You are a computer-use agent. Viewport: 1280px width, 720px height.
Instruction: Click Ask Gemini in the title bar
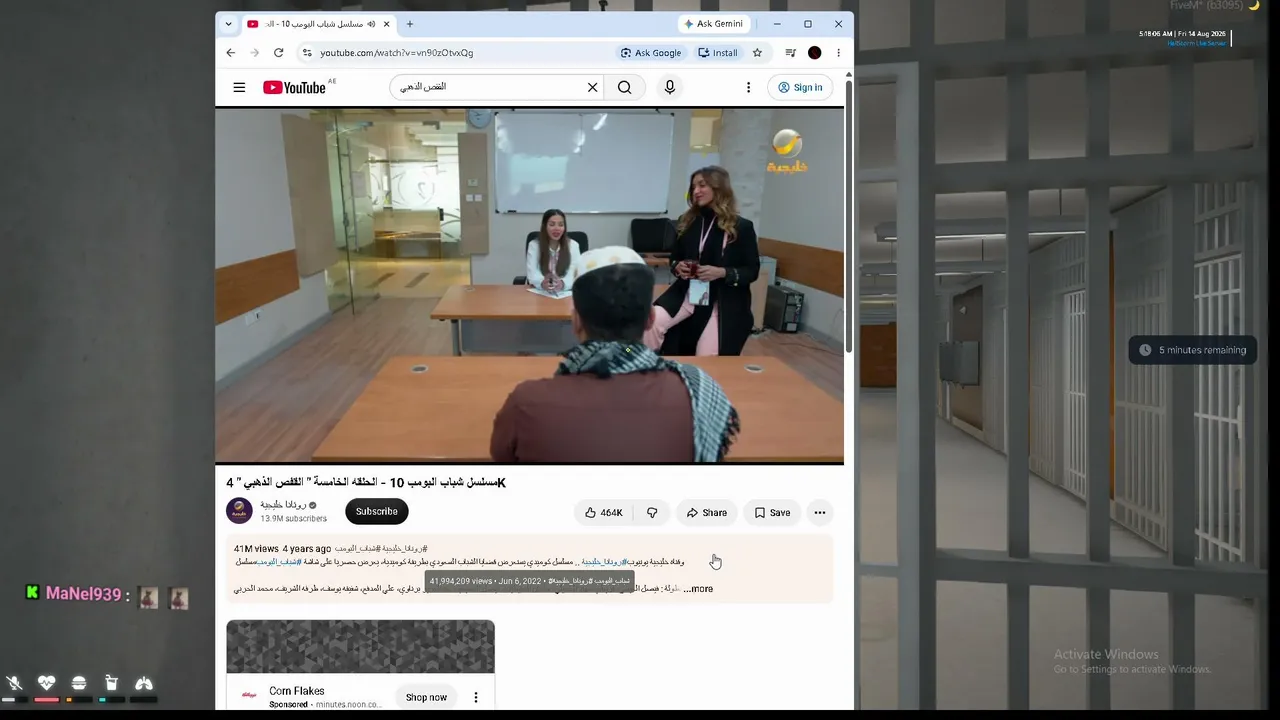713,24
